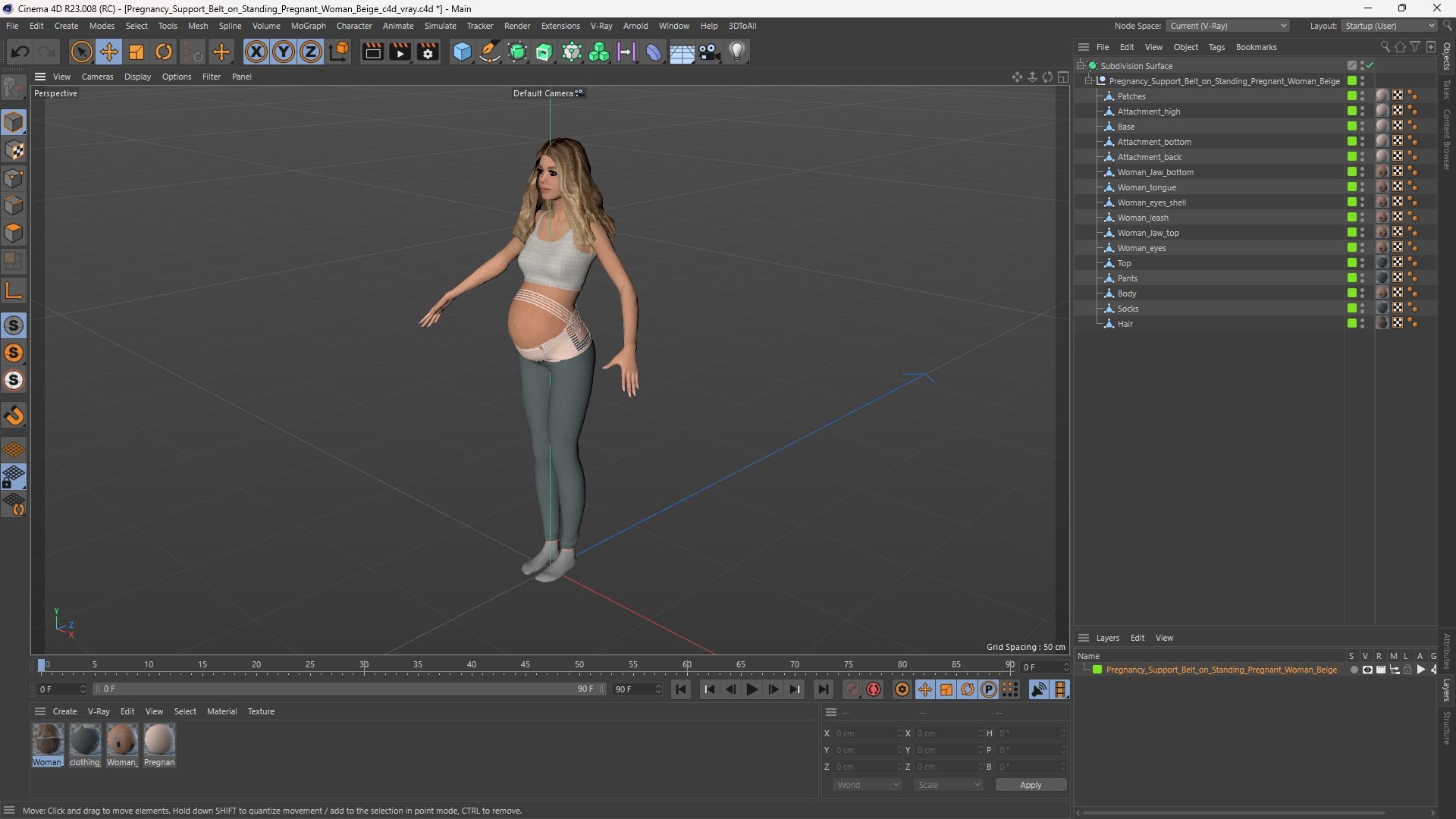Viewport: 1456px width, 819px height.
Task: Open the Node Space dropdown
Action: coord(1227,26)
